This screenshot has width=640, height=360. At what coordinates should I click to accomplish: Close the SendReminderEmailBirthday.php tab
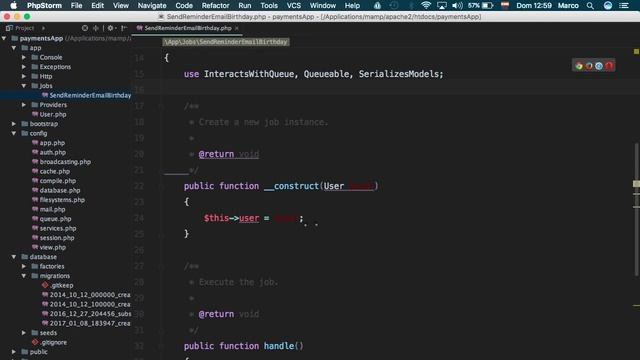coord(237,28)
